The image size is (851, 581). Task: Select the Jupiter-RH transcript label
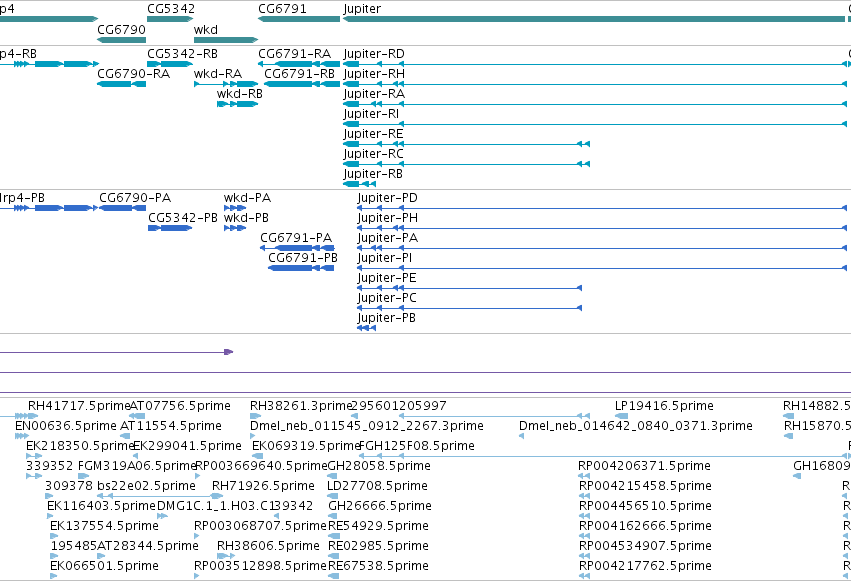coord(374,74)
